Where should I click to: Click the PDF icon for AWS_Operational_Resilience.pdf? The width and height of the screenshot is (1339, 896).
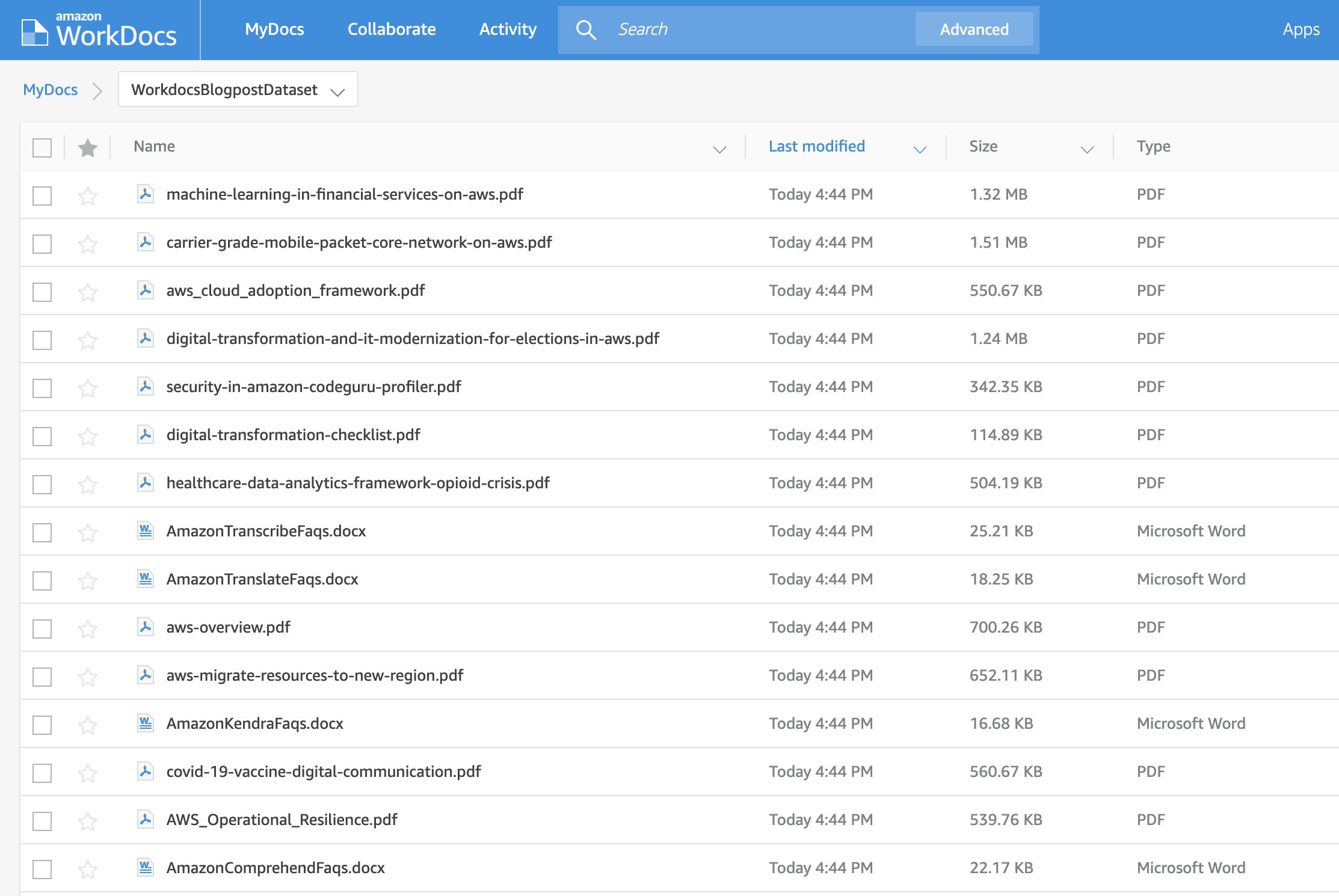tap(143, 819)
